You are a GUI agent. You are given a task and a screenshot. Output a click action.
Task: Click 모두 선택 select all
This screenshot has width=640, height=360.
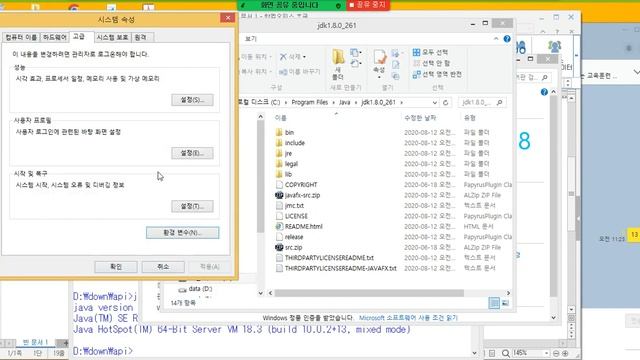430,52
